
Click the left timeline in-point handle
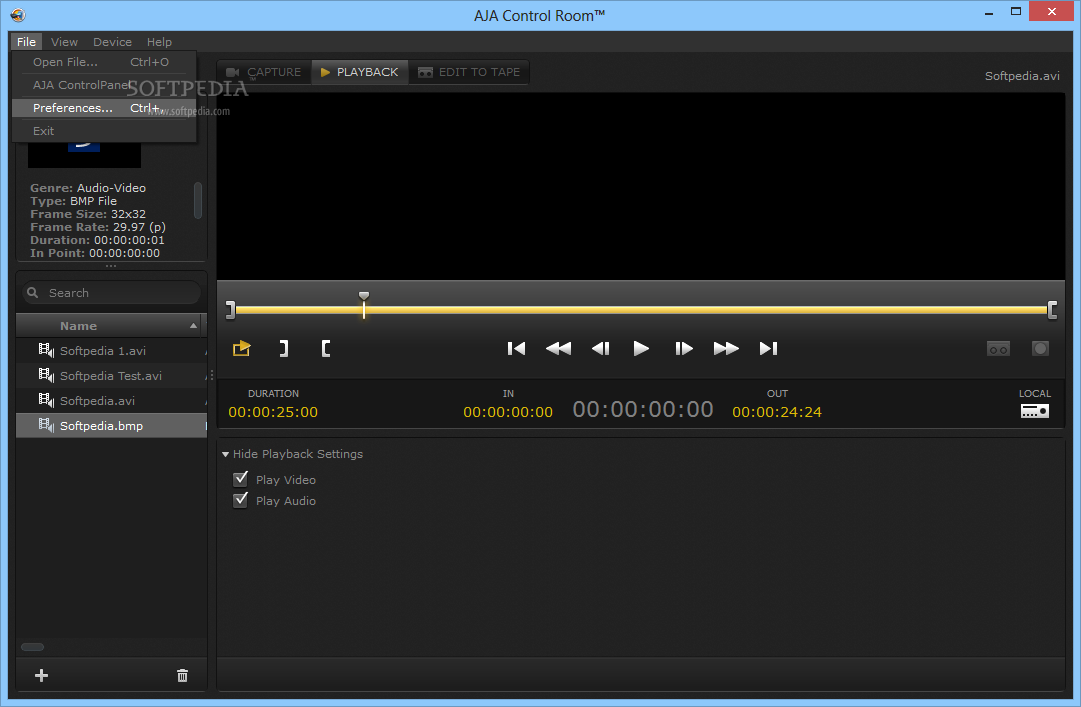click(x=230, y=310)
